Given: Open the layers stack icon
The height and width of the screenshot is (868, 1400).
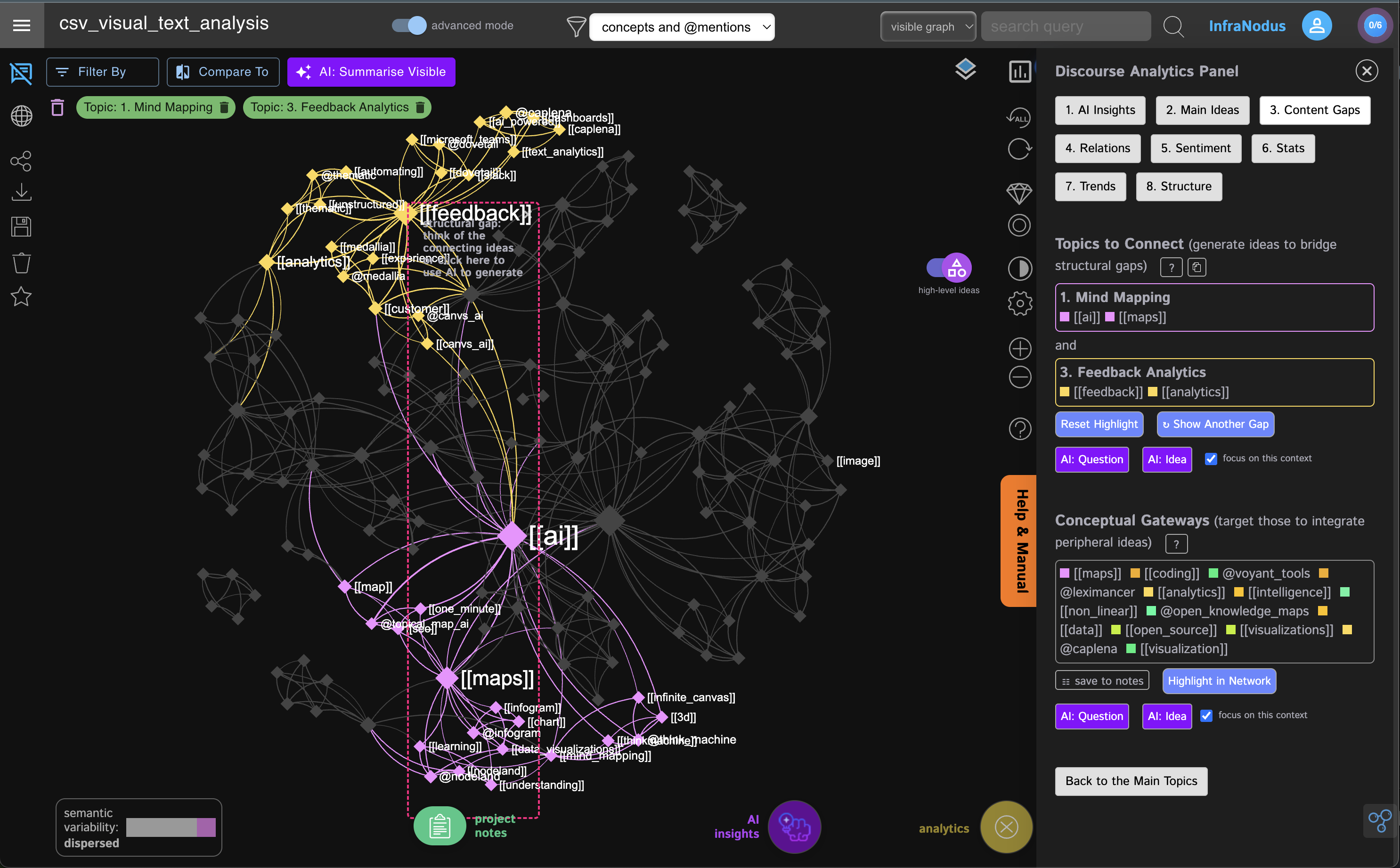Looking at the screenshot, I should click(965, 69).
